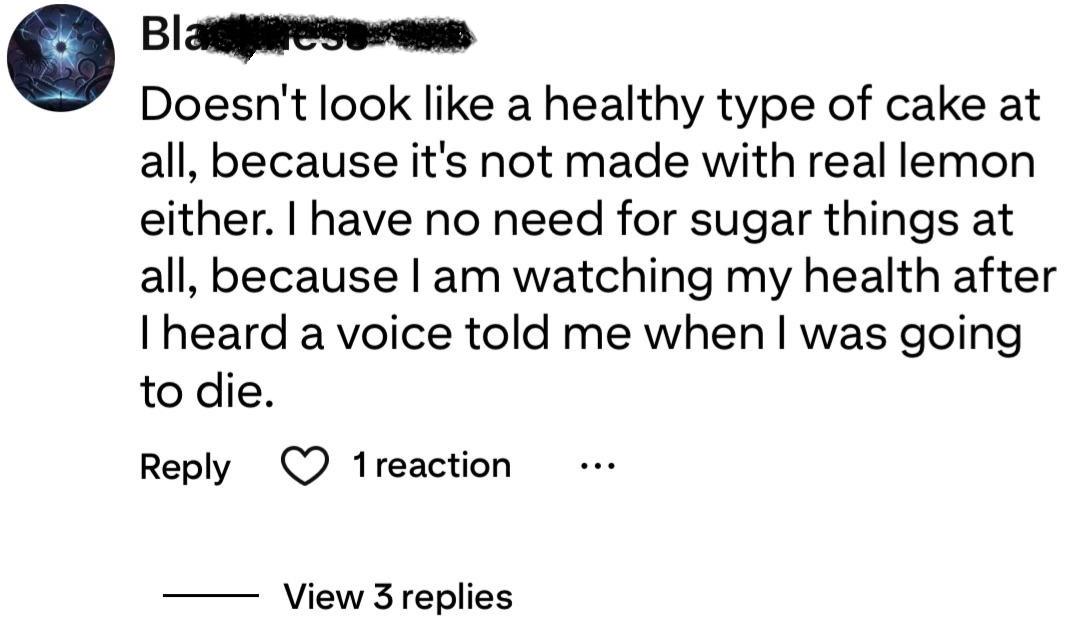Expand View 3 replies
This screenshot has height=637, width=1067.
coord(398,597)
